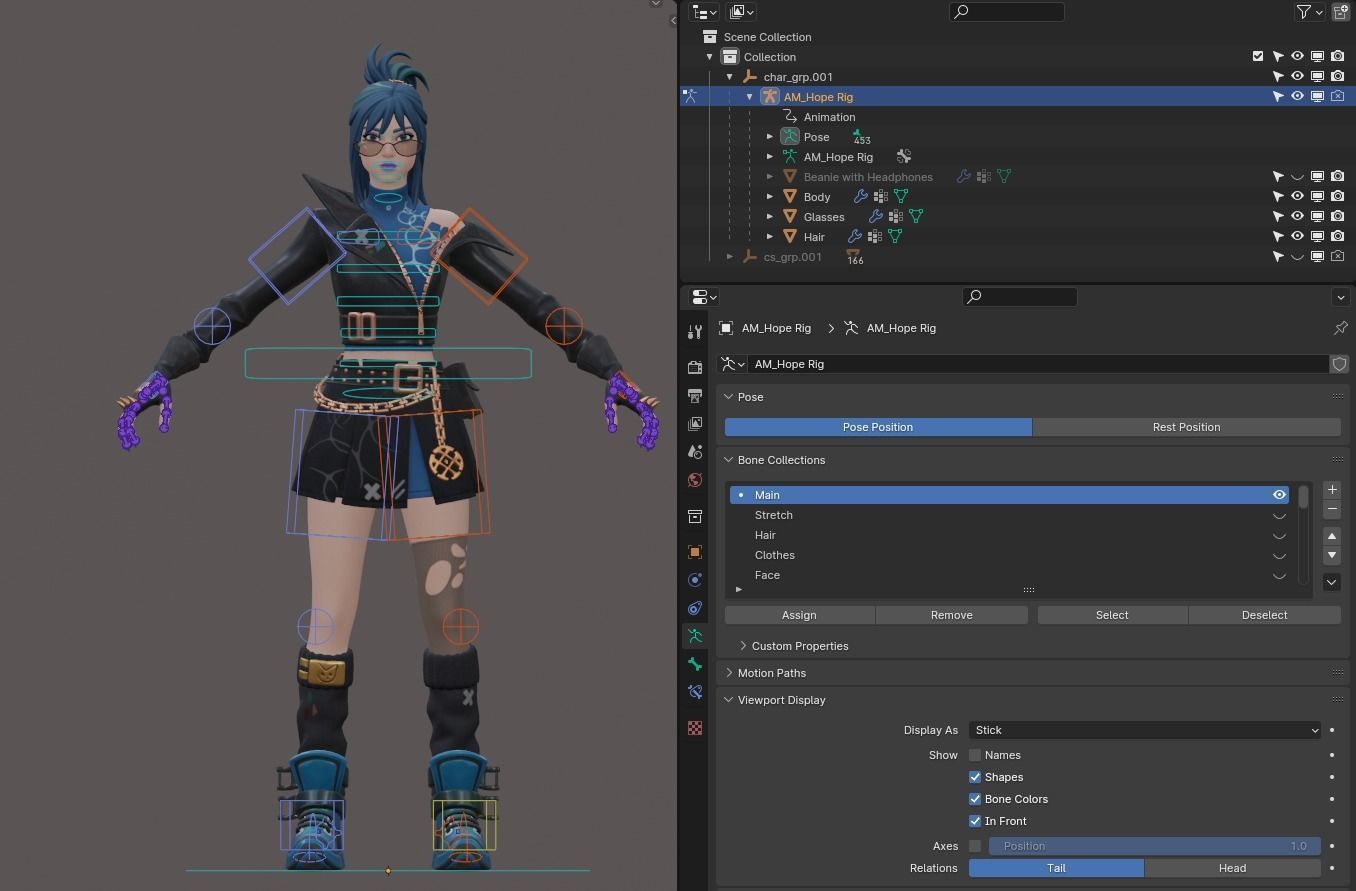
Task: Open the Object Constraints properties tab
Action: (695, 608)
